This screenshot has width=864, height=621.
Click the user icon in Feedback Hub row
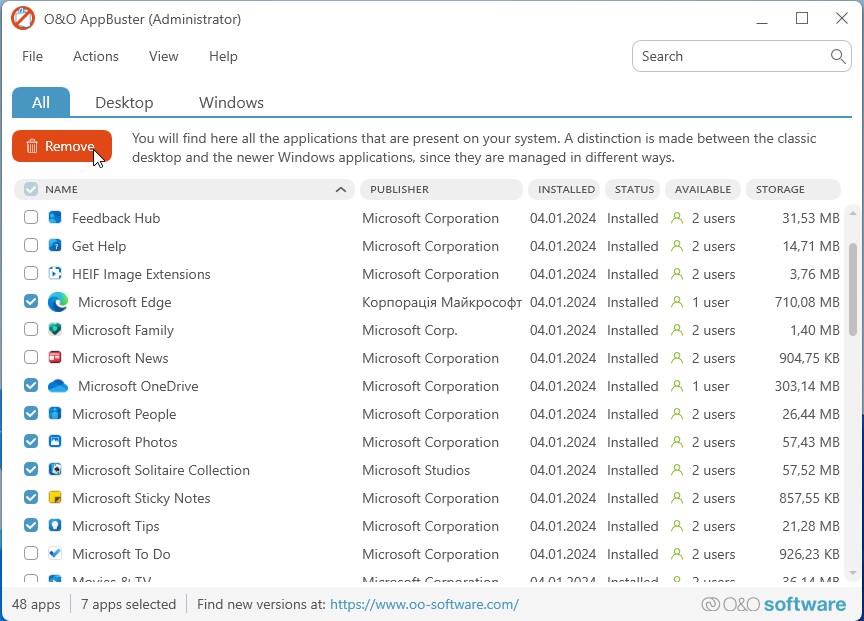677,218
